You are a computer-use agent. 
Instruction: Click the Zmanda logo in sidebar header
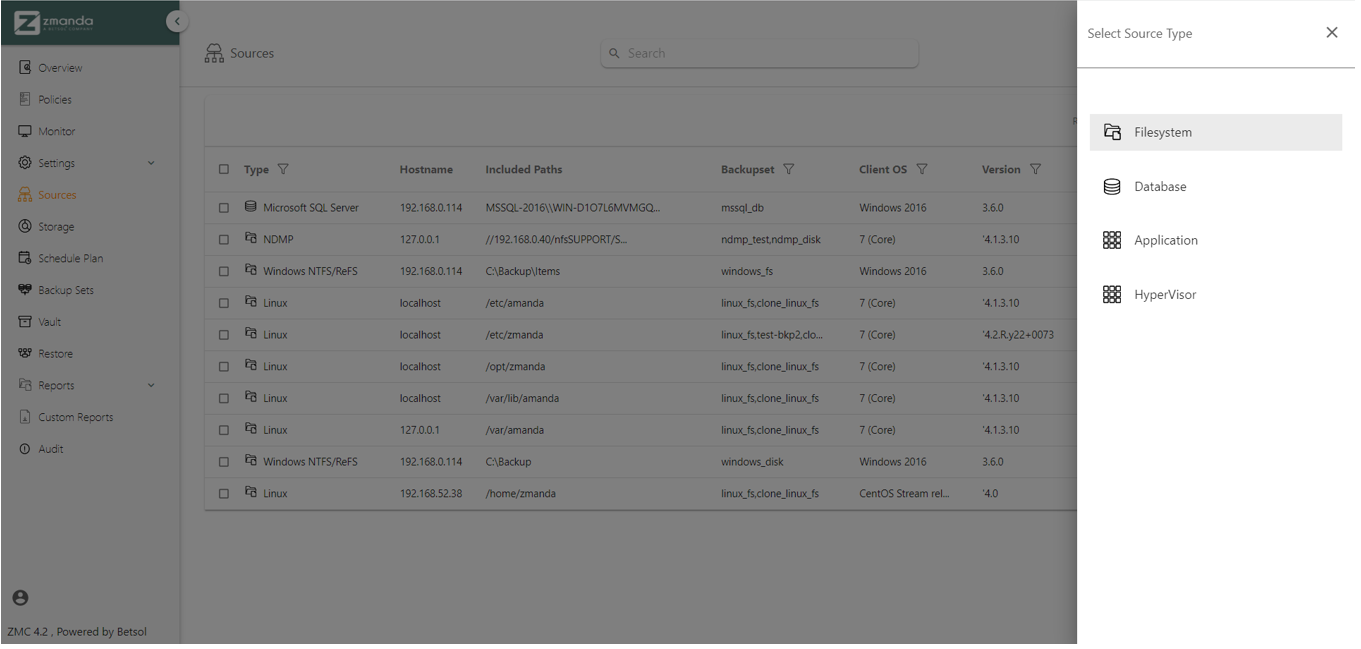(54, 22)
